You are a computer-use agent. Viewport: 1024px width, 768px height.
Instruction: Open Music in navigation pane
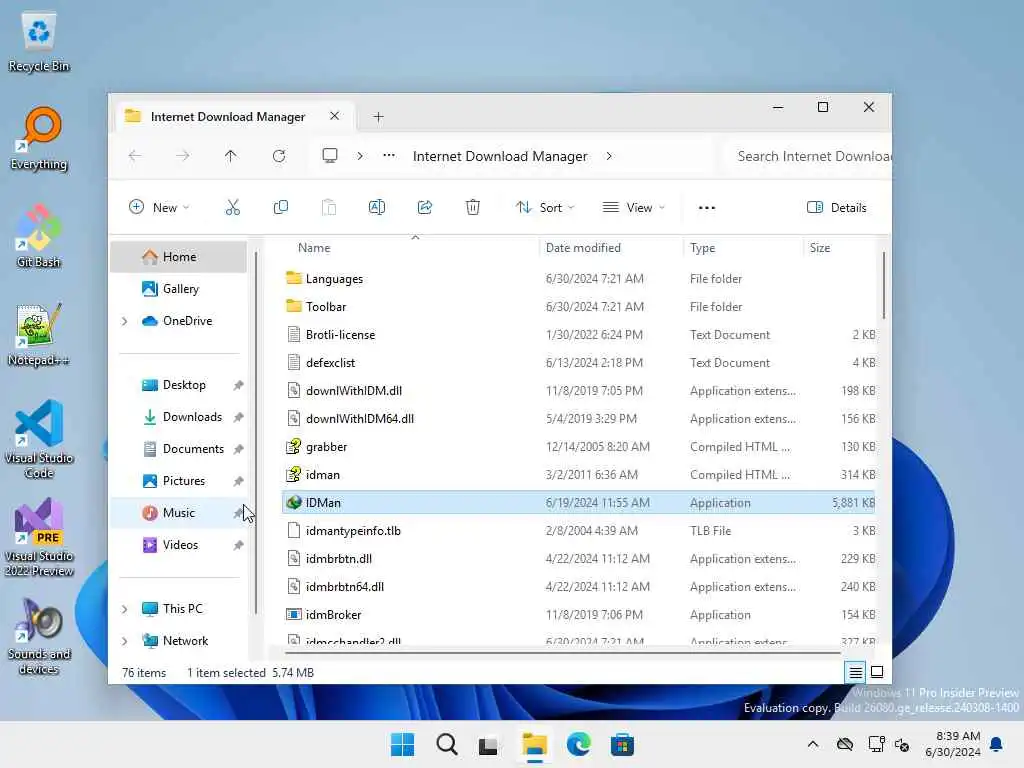[178, 513]
